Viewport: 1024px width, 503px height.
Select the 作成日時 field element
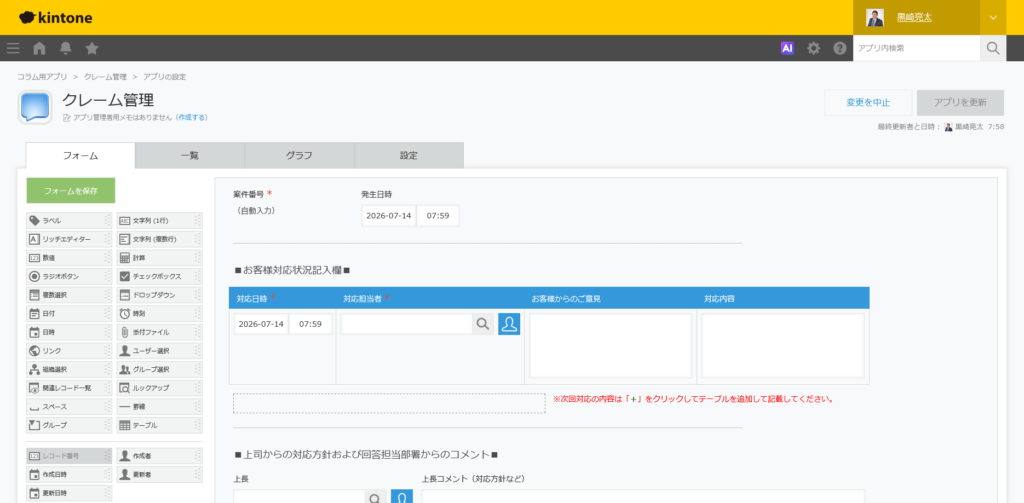(x=69, y=474)
